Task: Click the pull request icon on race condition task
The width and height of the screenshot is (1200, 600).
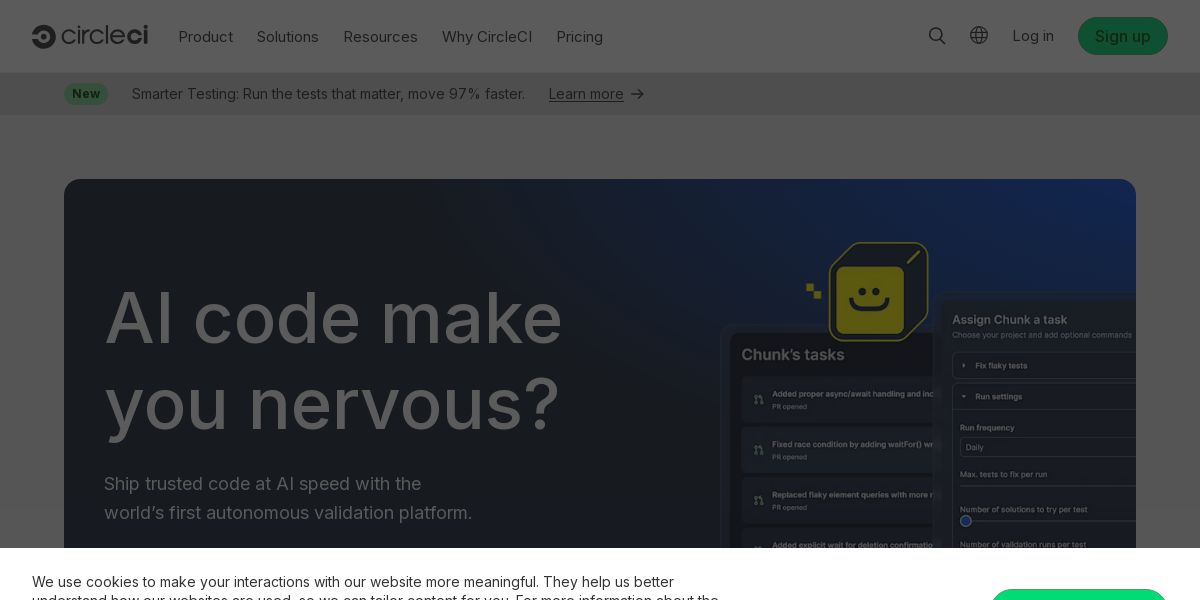Action: (x=758, y=450)
